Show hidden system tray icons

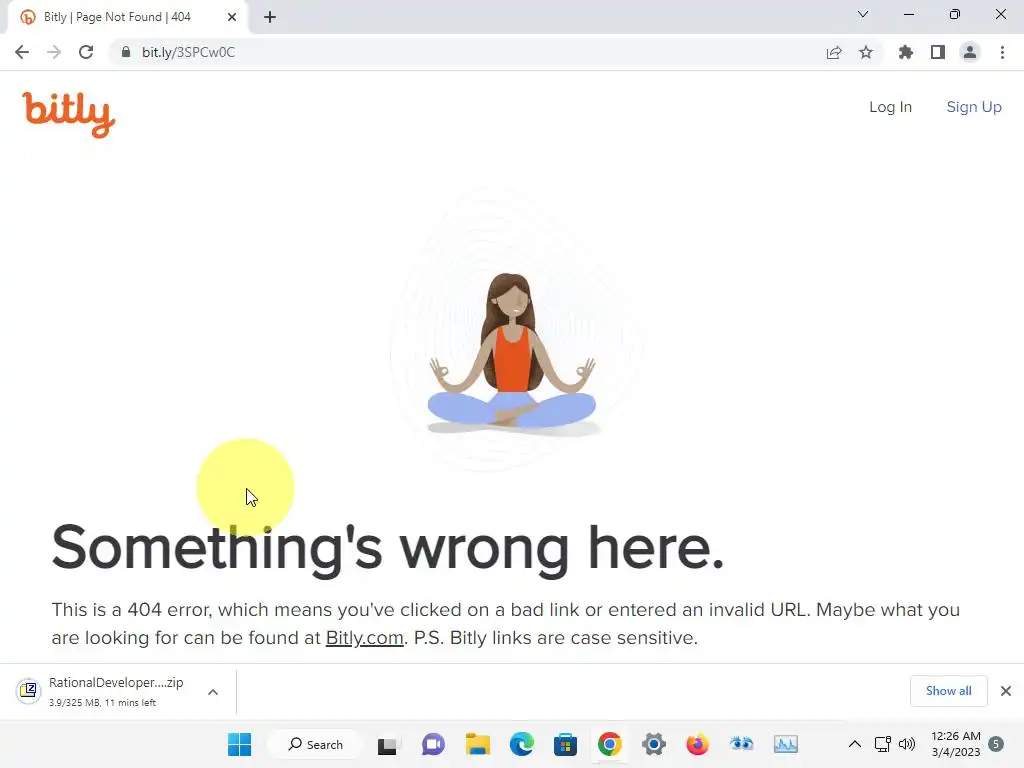pyautogui.click(x=854, y=744)
